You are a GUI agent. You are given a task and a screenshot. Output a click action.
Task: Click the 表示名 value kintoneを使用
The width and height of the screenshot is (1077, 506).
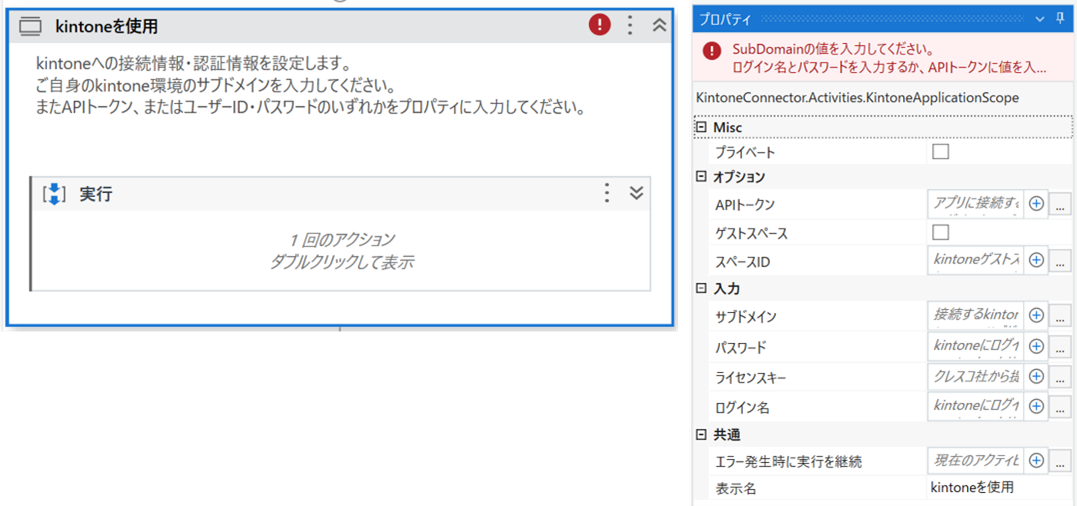[x=971, y=488]
